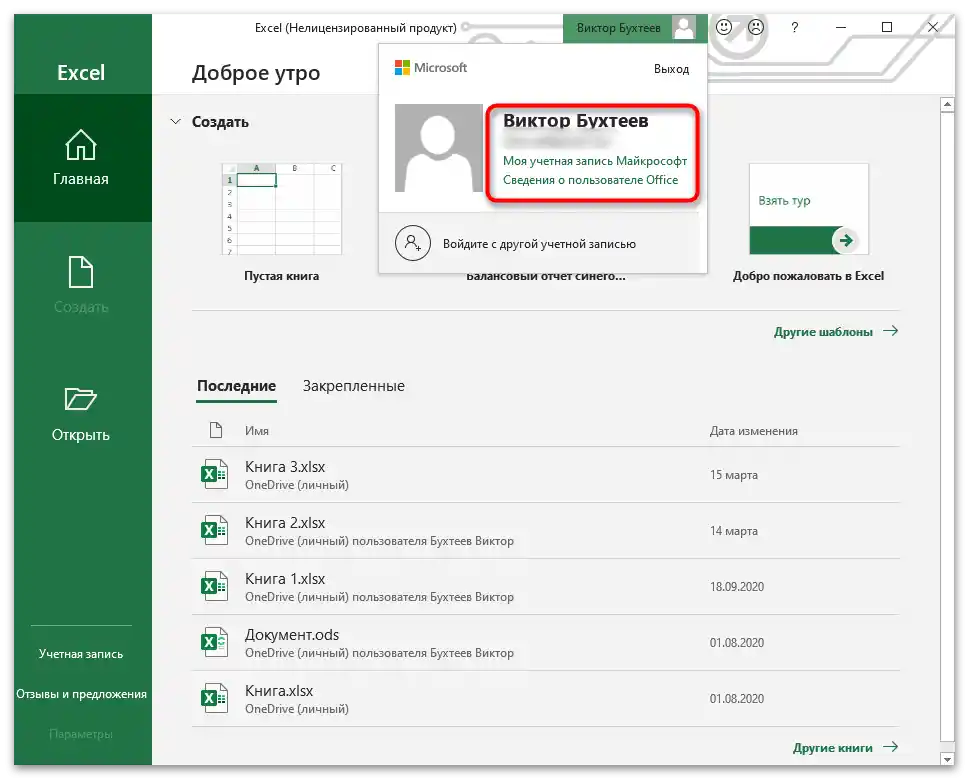Click the green arrow on Взять тур tile
Viewport: 969px width, 779px height.
846,240
